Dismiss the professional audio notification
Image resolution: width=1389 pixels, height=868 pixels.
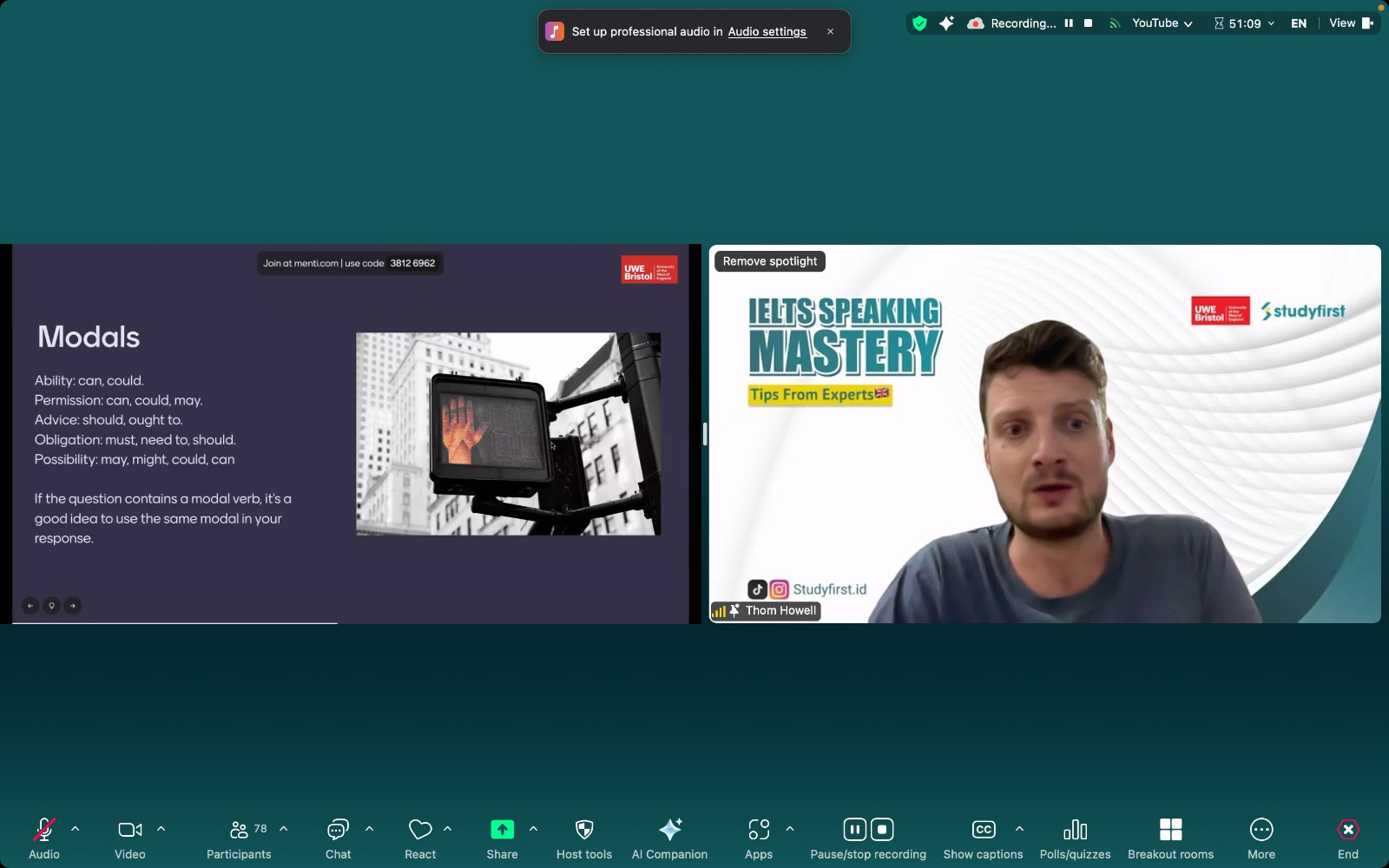tap(831, 31)
